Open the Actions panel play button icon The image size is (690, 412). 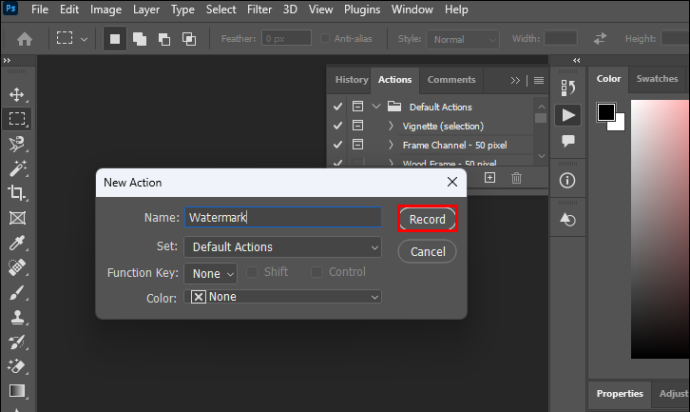pyautogui.click(x=568, y=115)
